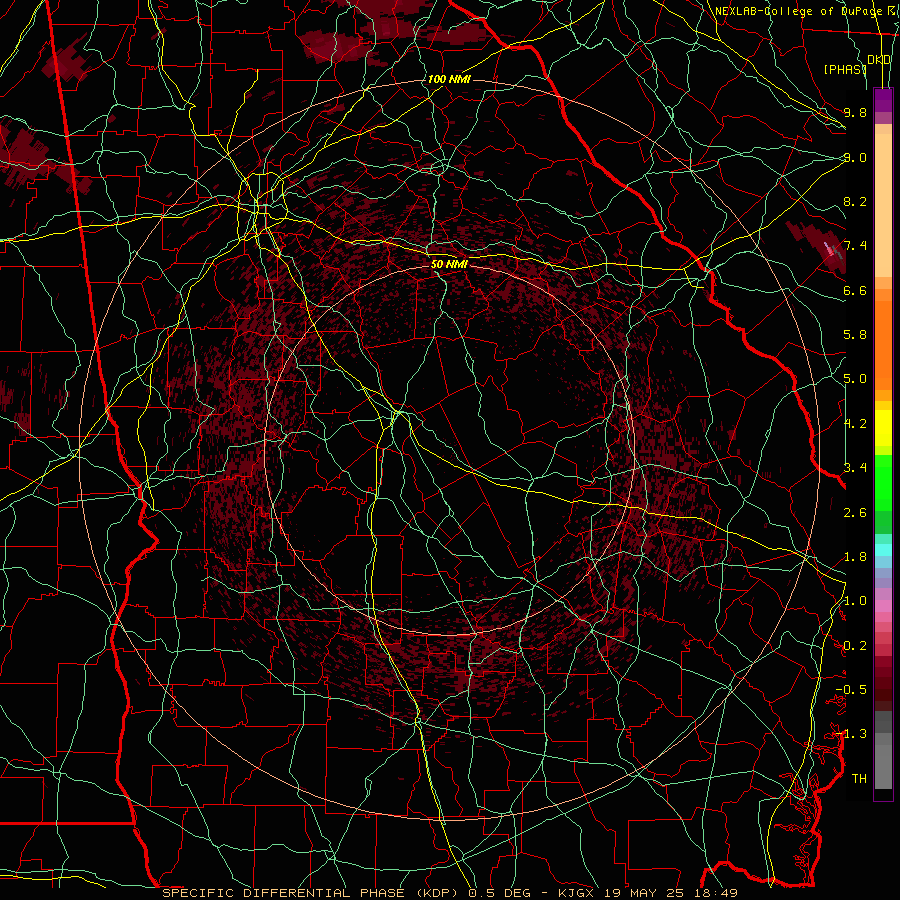Click the "-1.3" legend value

click(851, 734)
